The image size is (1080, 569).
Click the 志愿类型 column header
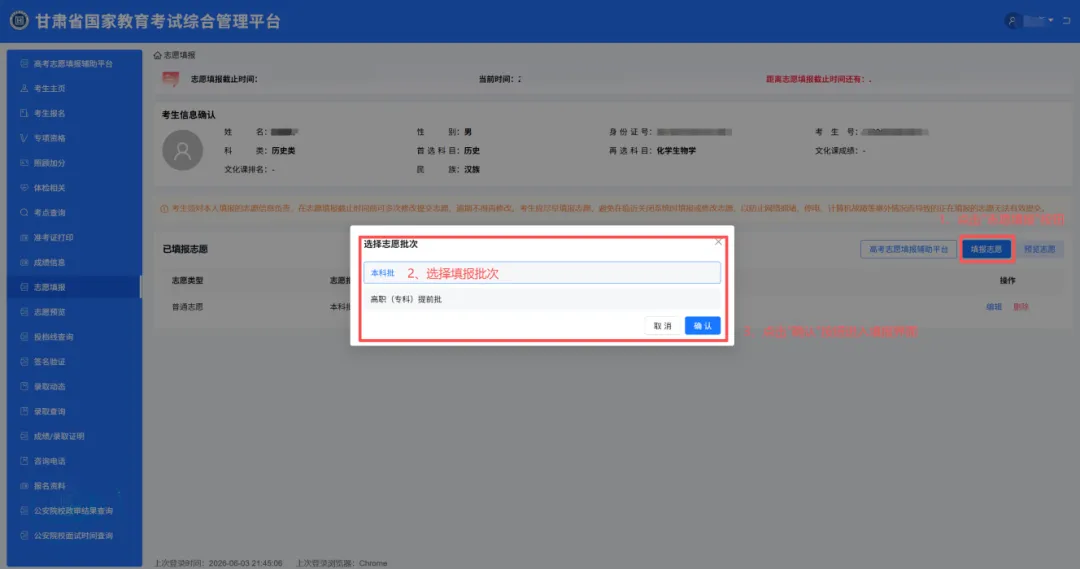click(187, 280)
